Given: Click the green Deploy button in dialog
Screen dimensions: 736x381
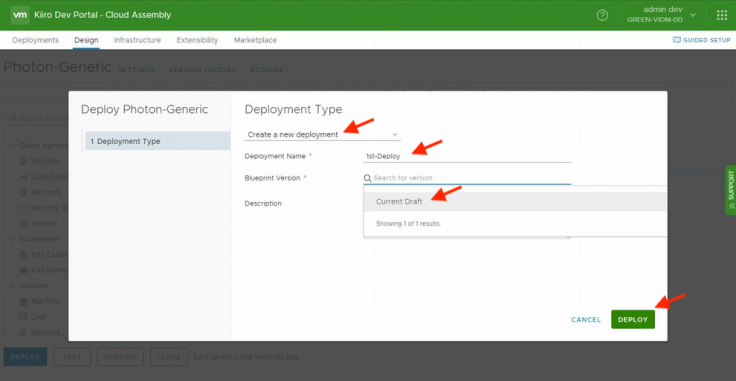Looking at the screenshot, I should pos(633,320).
